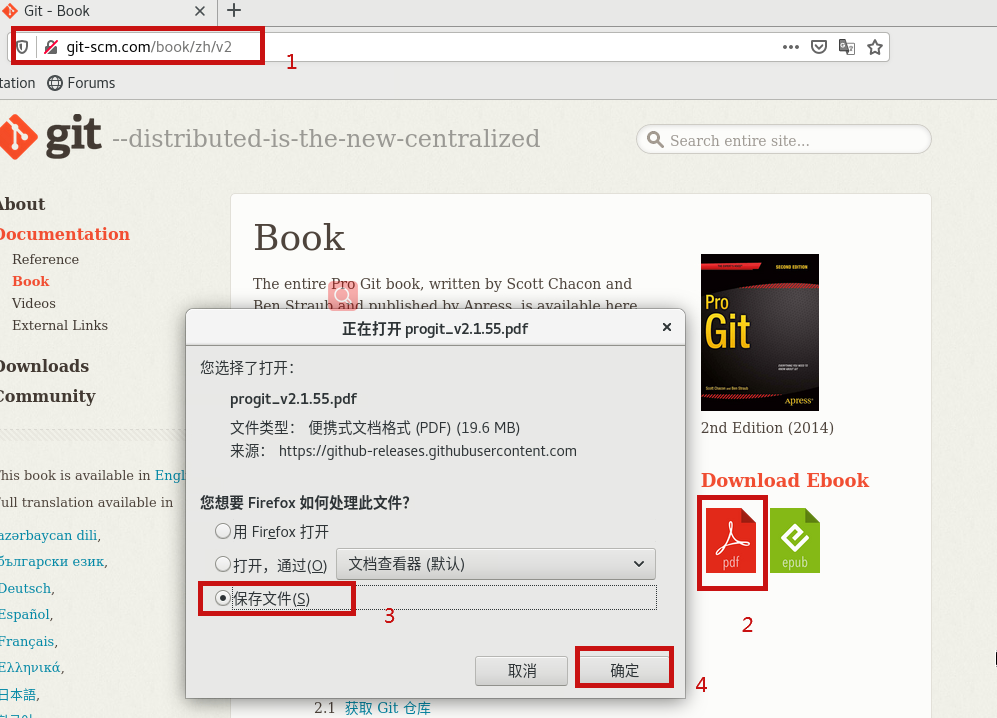Open the Downloads section in sidebar
The height and width of the screenshot is (718, 997).
(x=44, y=366)
